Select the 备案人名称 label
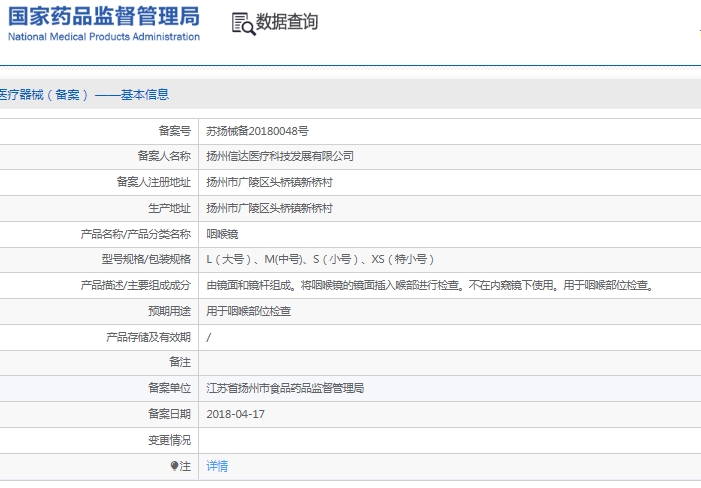 (164, 156)
